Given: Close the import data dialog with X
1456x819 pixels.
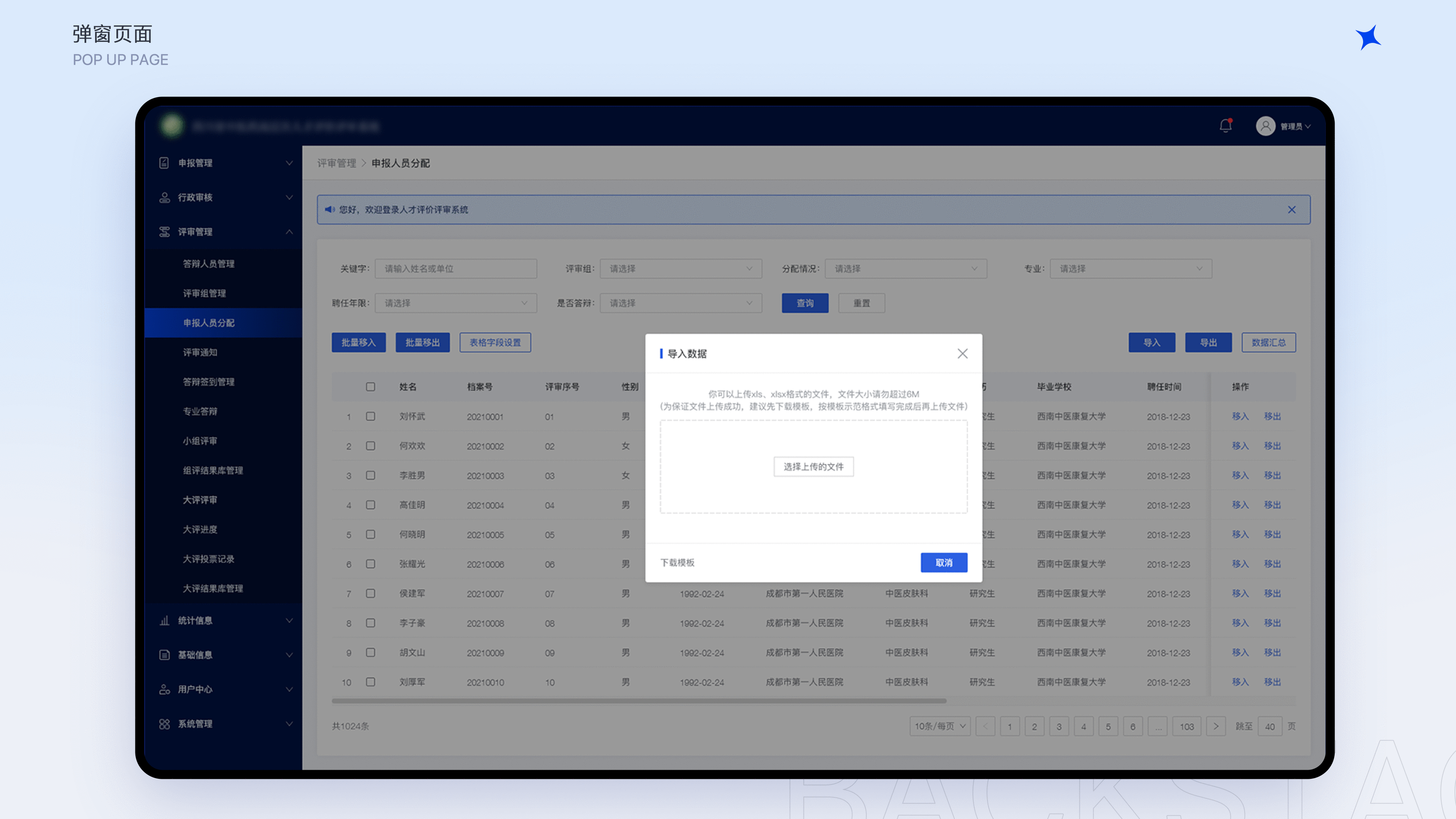Looking at the screenshot, I should pyautogui.click(x=962, y=353).
